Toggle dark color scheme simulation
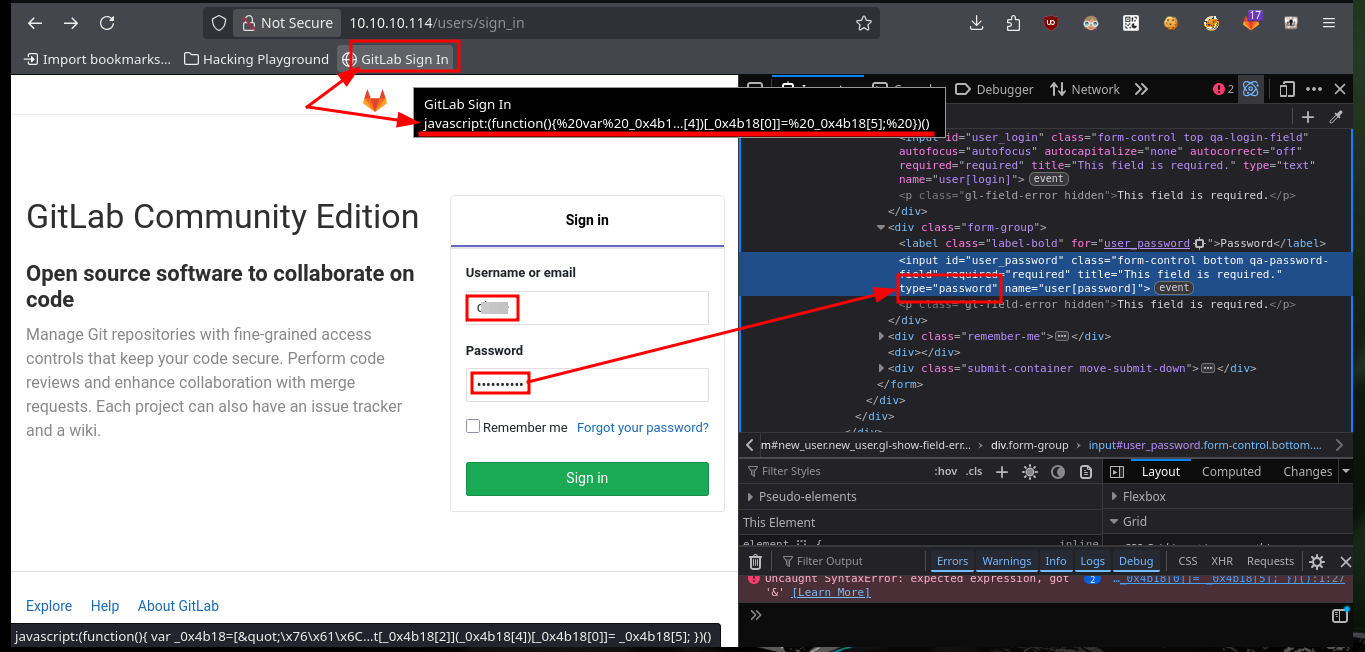1365x652 pixels. [x=1058, y=472]
